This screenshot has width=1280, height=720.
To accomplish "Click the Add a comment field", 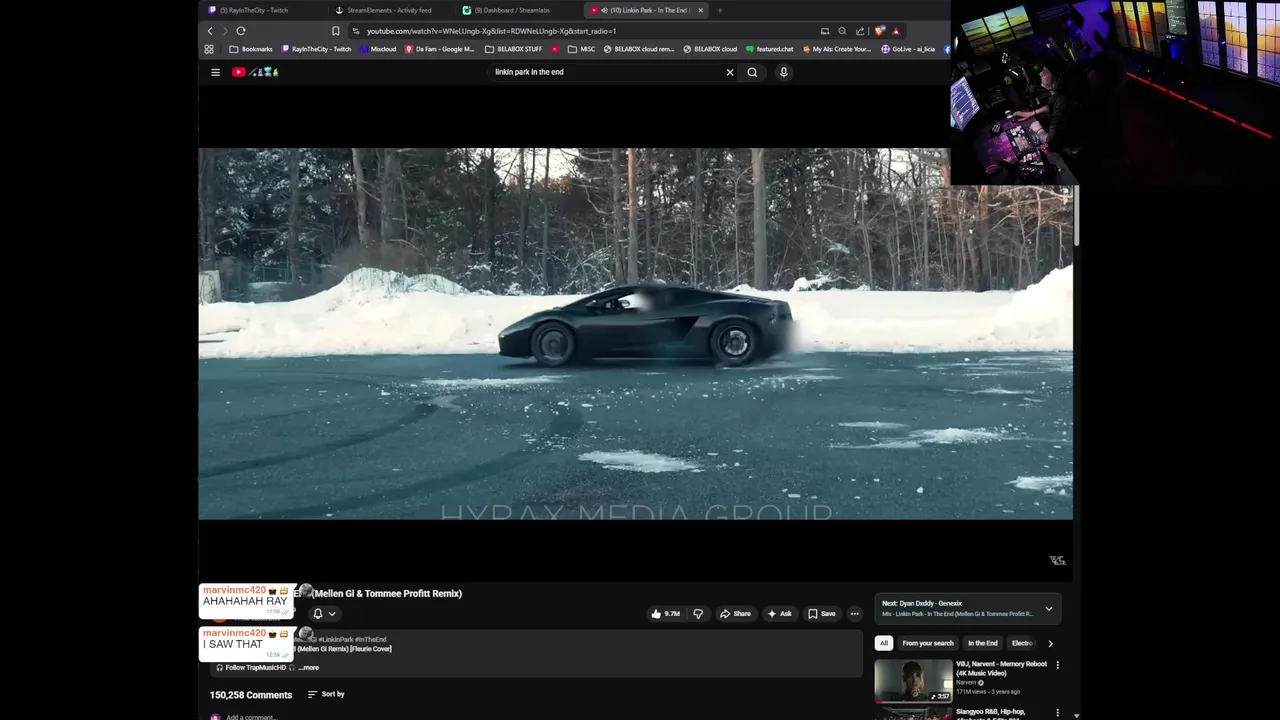I will (x=250, y=717).
